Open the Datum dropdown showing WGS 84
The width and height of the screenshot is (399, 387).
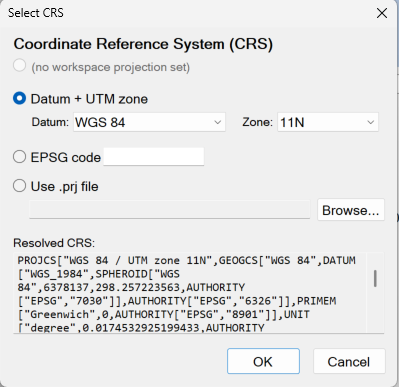[149, 122]
